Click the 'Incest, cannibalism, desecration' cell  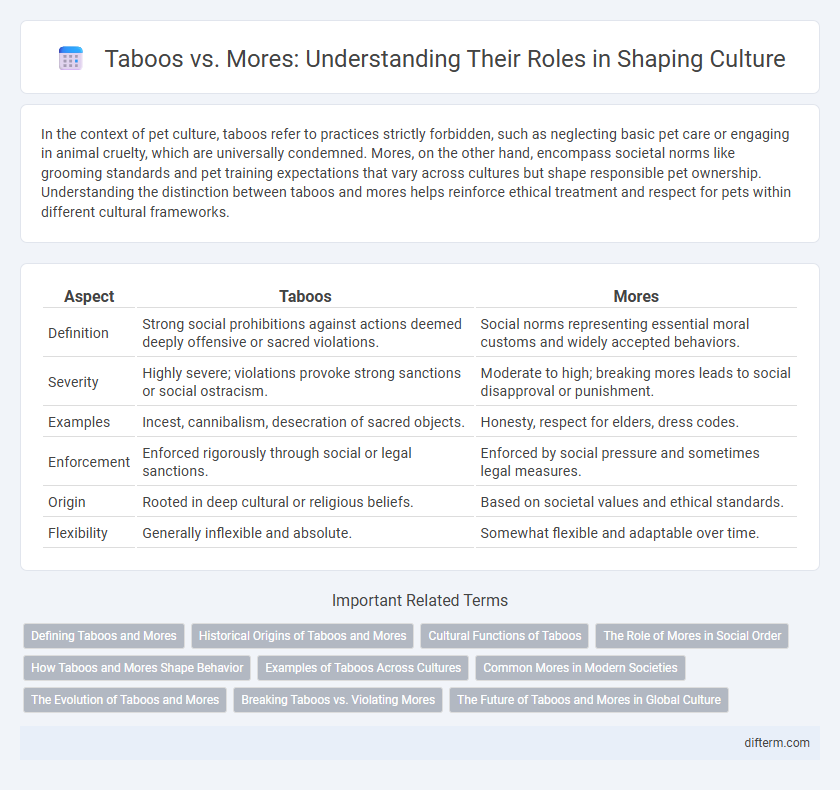303,422
